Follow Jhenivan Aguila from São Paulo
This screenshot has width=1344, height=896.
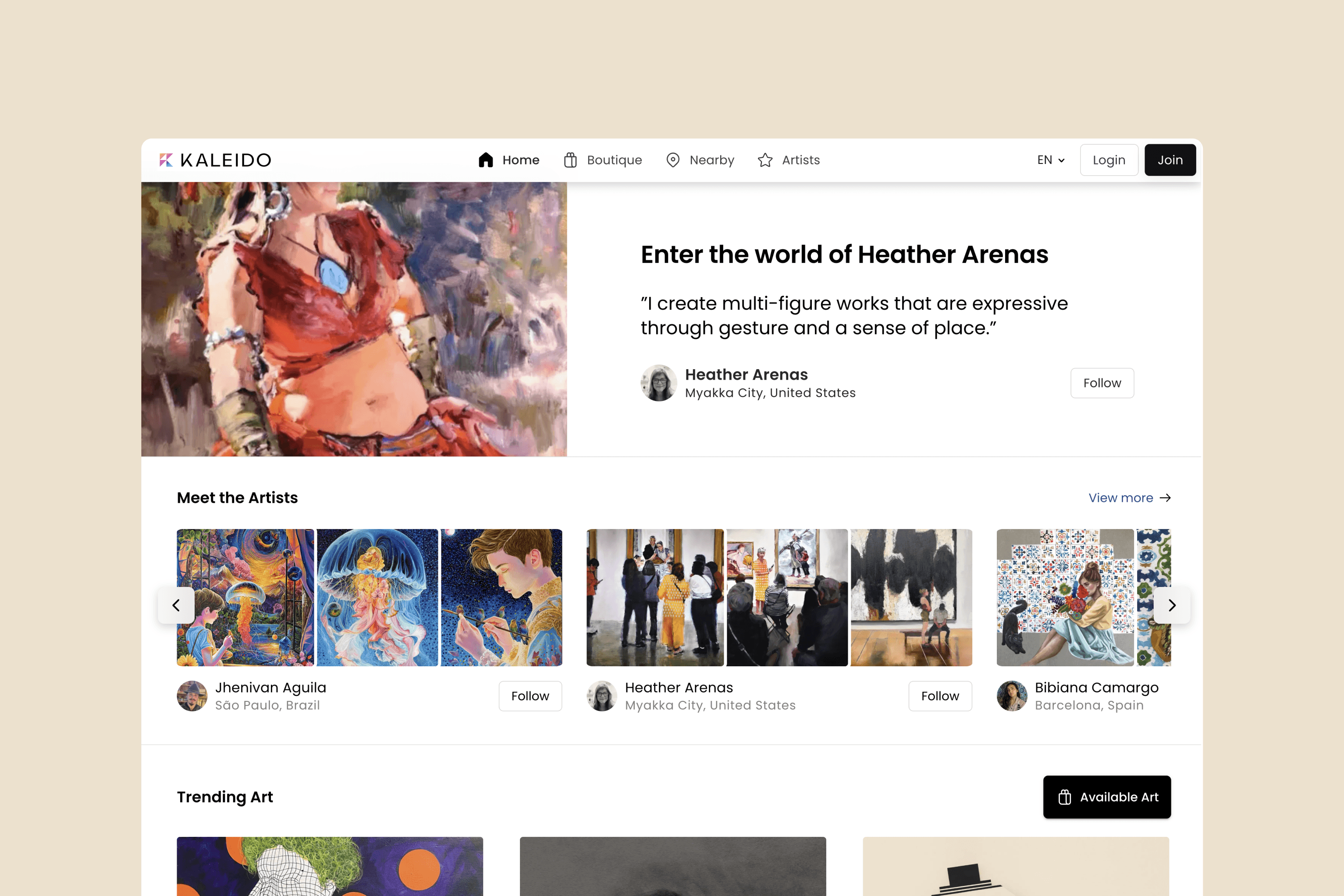coord(530,696)
